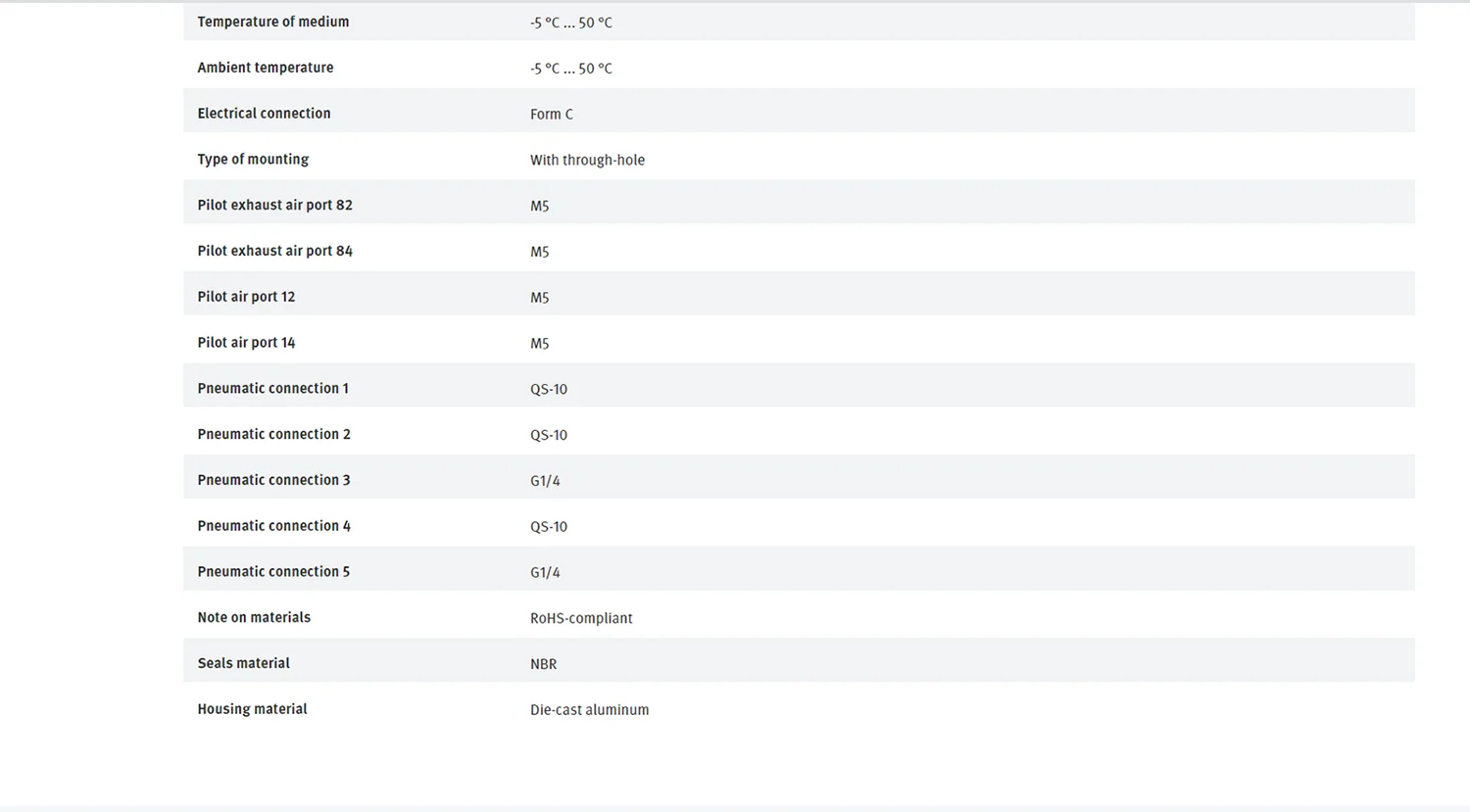Click the G1/4 value for Pneumatic connection 5
Viewport: 1470px width, 812px height.
(x=545, y=573)
